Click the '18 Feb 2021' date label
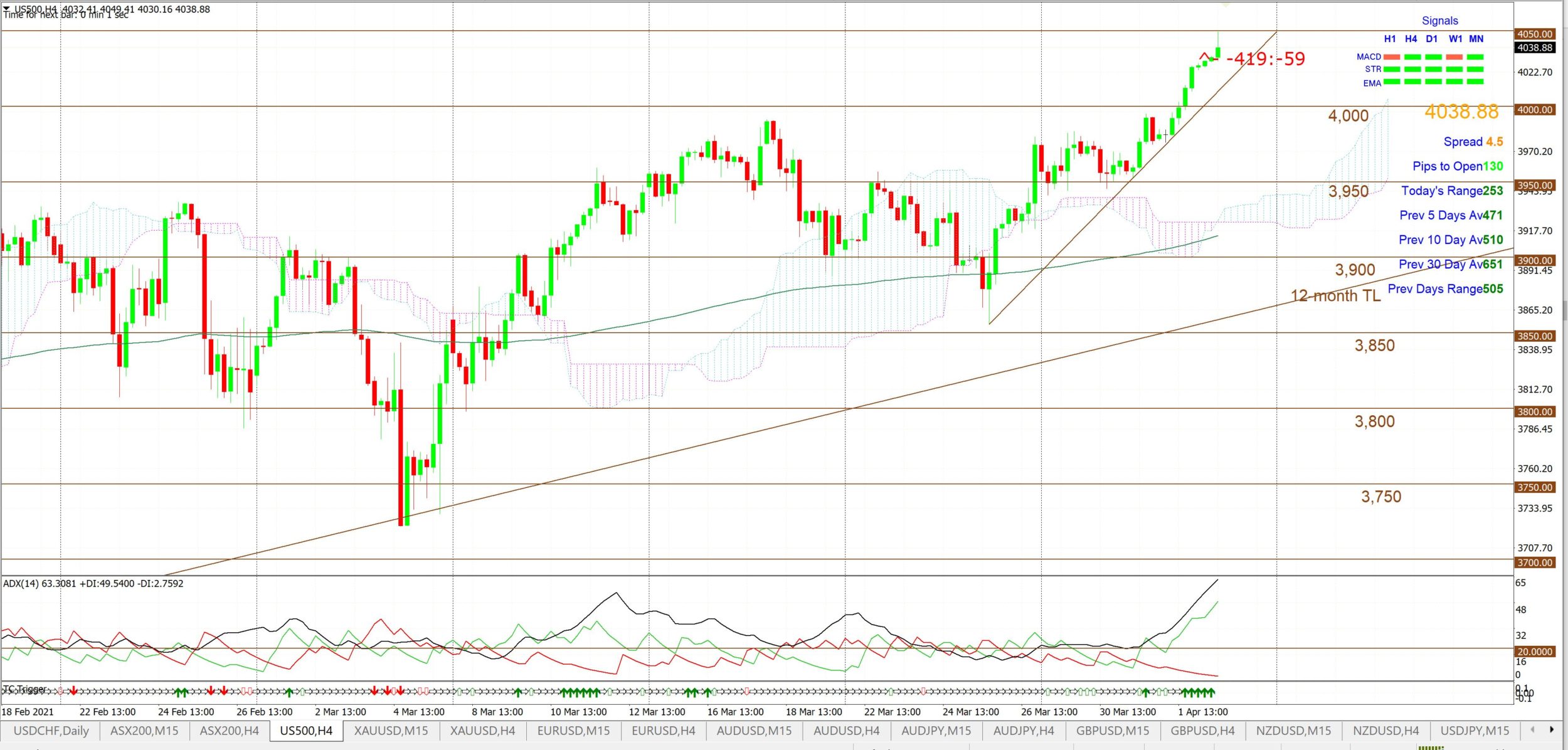The width and height of the screenshot is (1568, 750). 28,712
